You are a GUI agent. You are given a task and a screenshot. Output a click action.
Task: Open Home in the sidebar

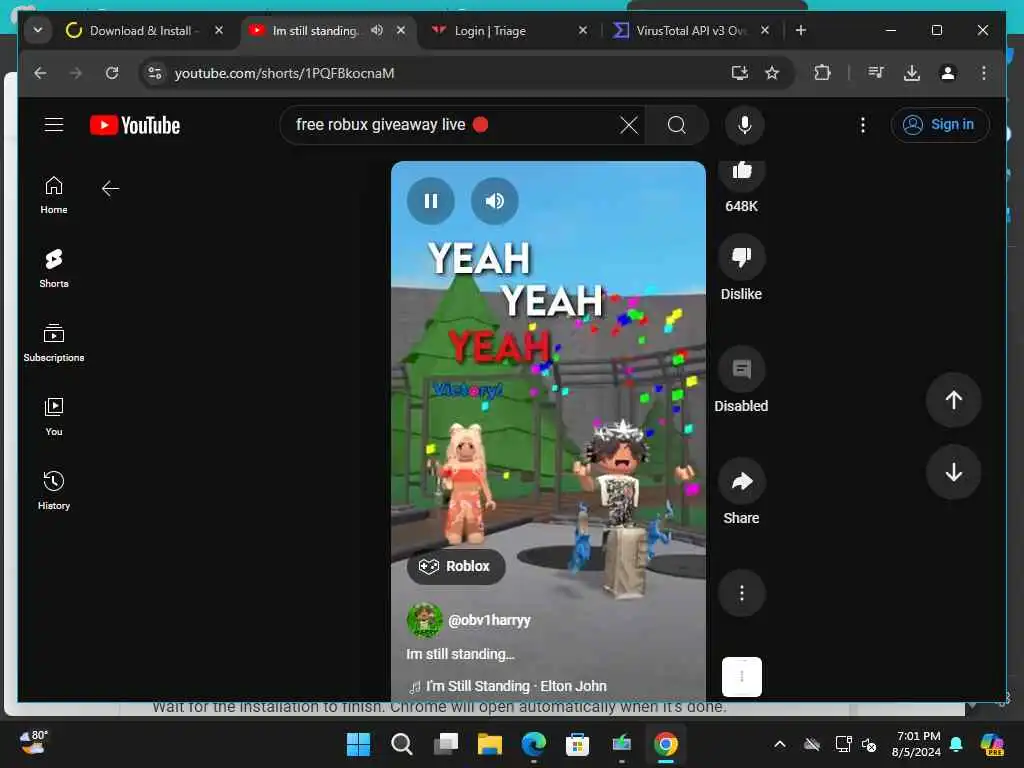point(54,195)
